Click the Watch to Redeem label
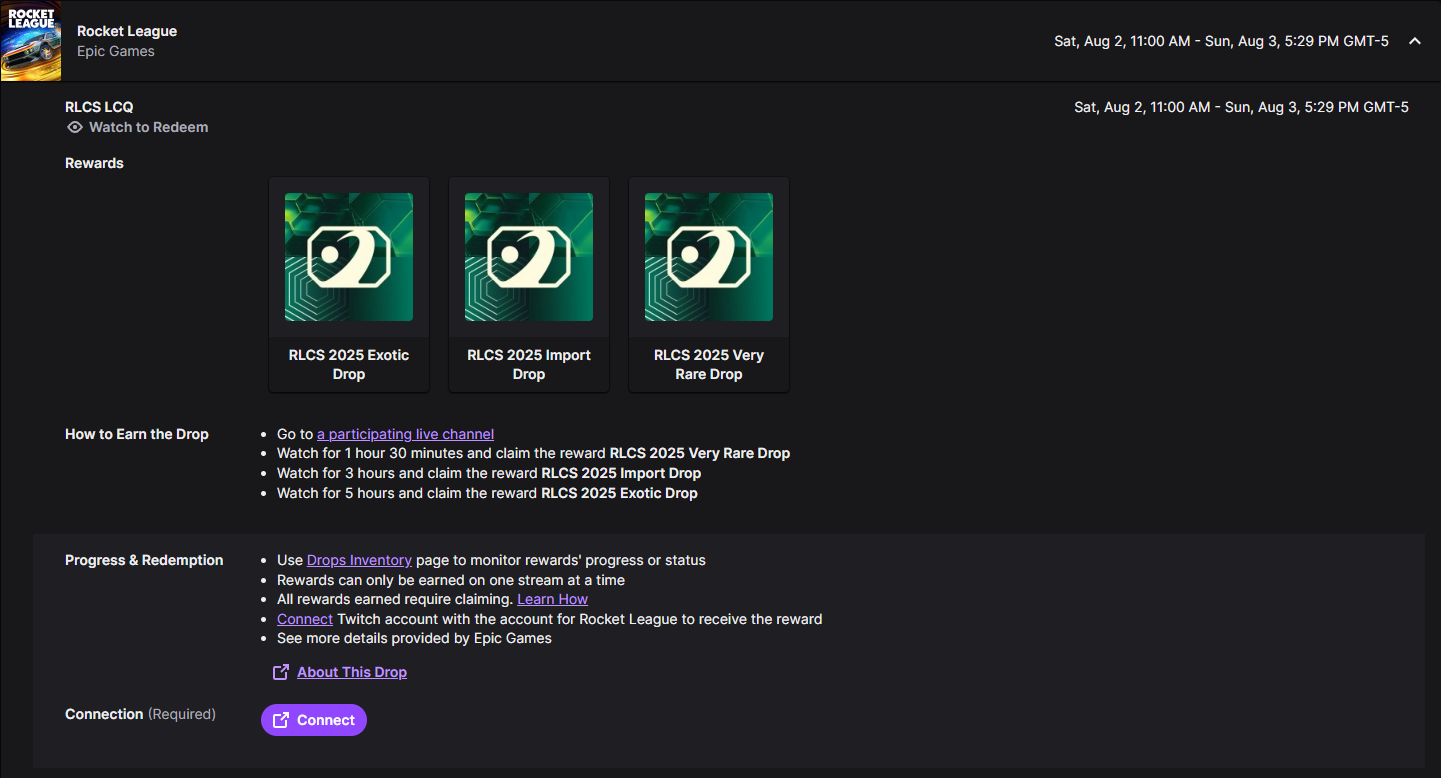The height and width of the screenshot is (778, 1441). [x=148, y=127]
